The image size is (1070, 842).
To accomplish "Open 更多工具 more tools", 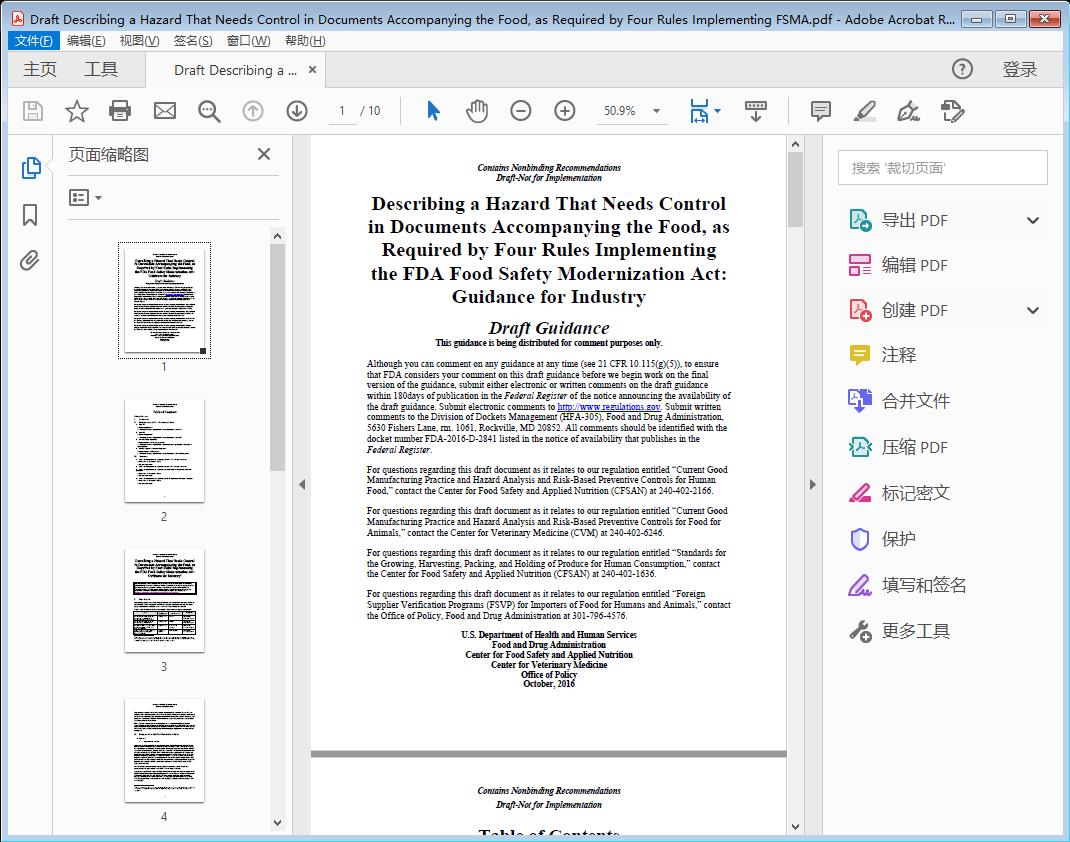I will (x=899, y=631).
